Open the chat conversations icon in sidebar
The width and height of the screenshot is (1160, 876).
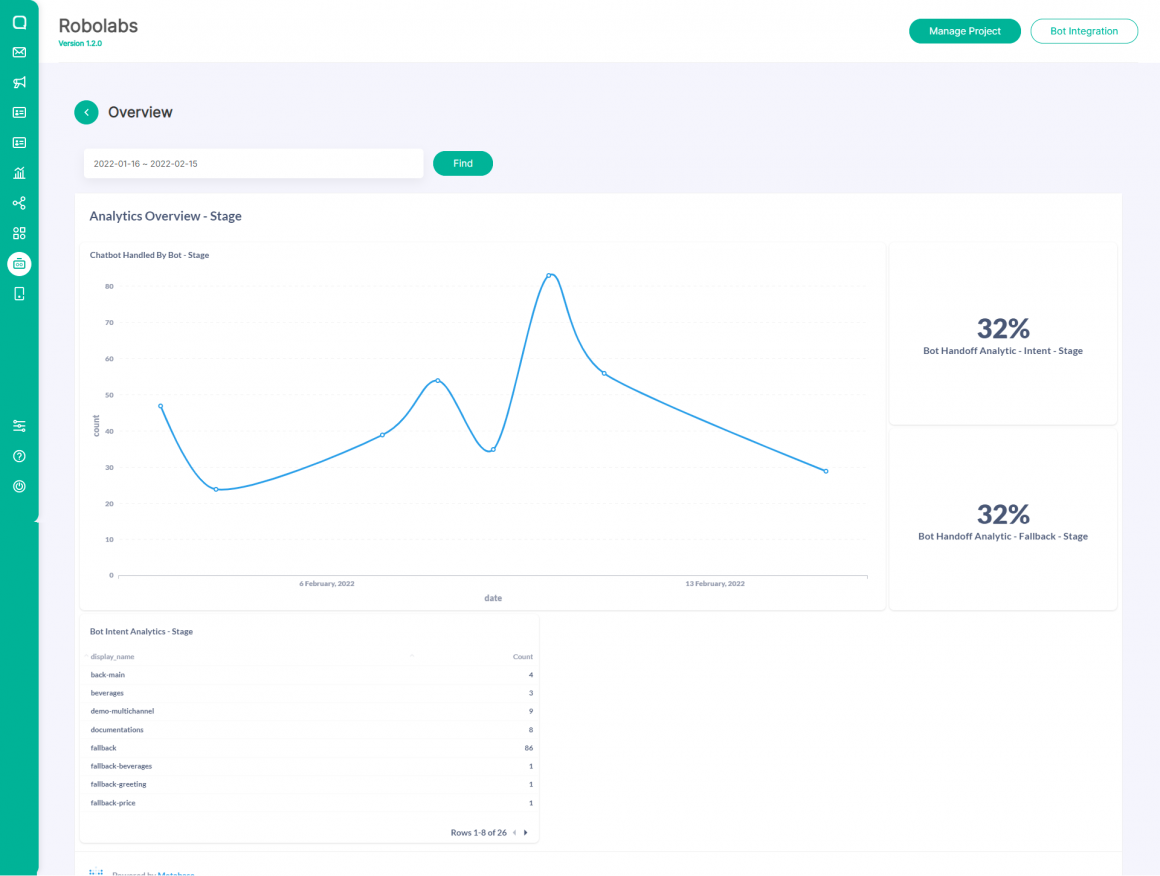[x=18, y=22]
